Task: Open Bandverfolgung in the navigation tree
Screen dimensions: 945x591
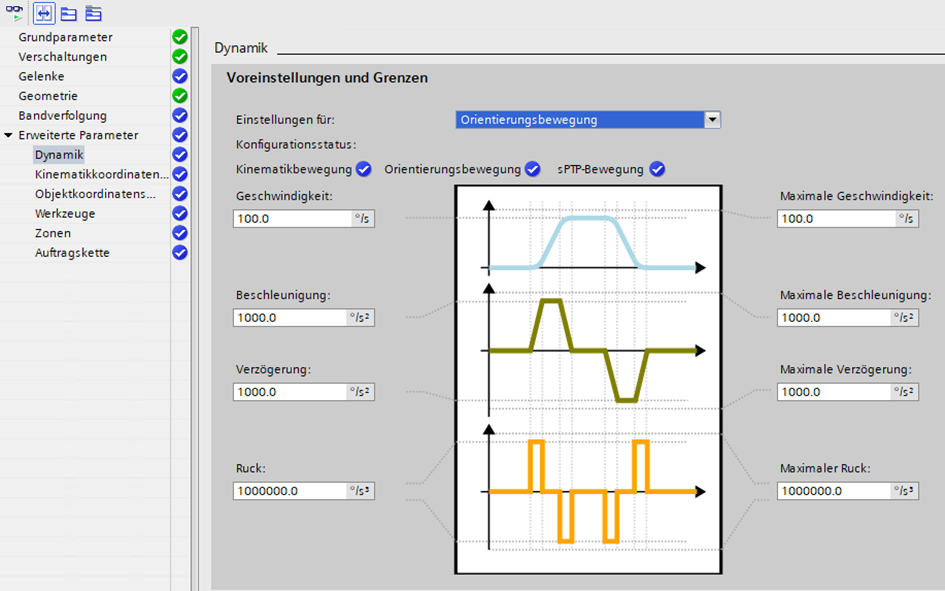Action: click(x=62, y=116)
